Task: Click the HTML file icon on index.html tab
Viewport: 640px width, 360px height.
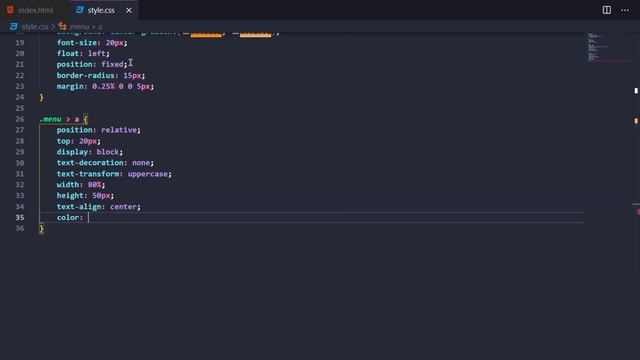Action: pyautogui.click(x=10, y=10)
